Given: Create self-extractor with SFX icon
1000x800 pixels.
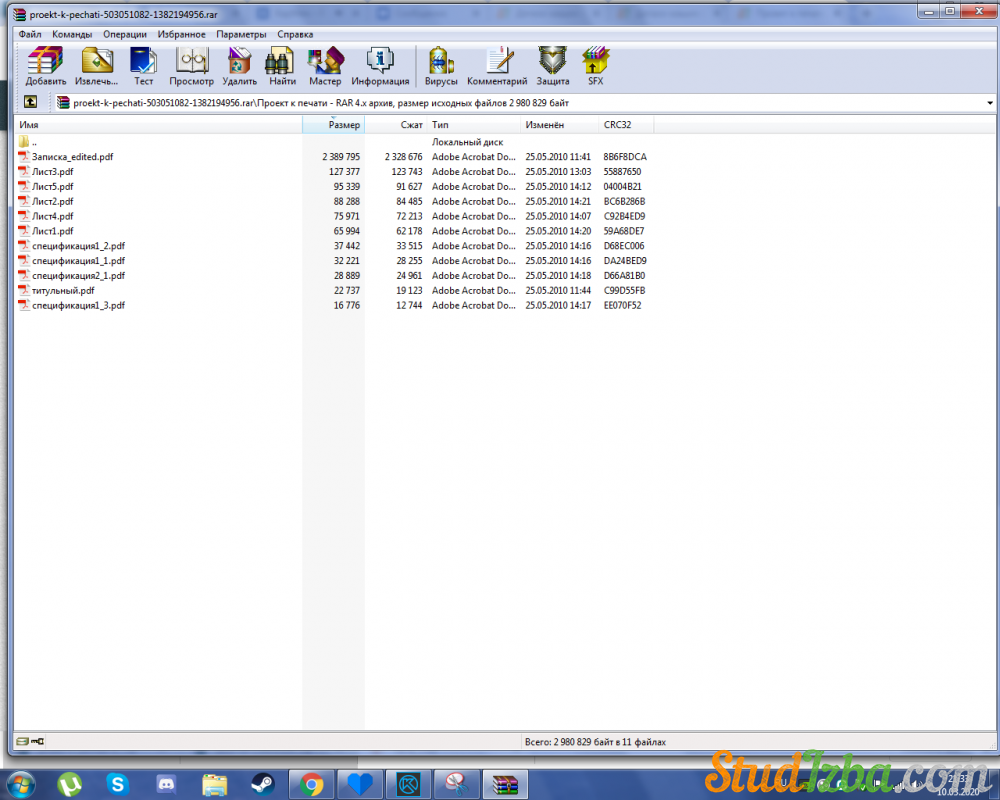Looking at the screenshot, I should 596,66.
